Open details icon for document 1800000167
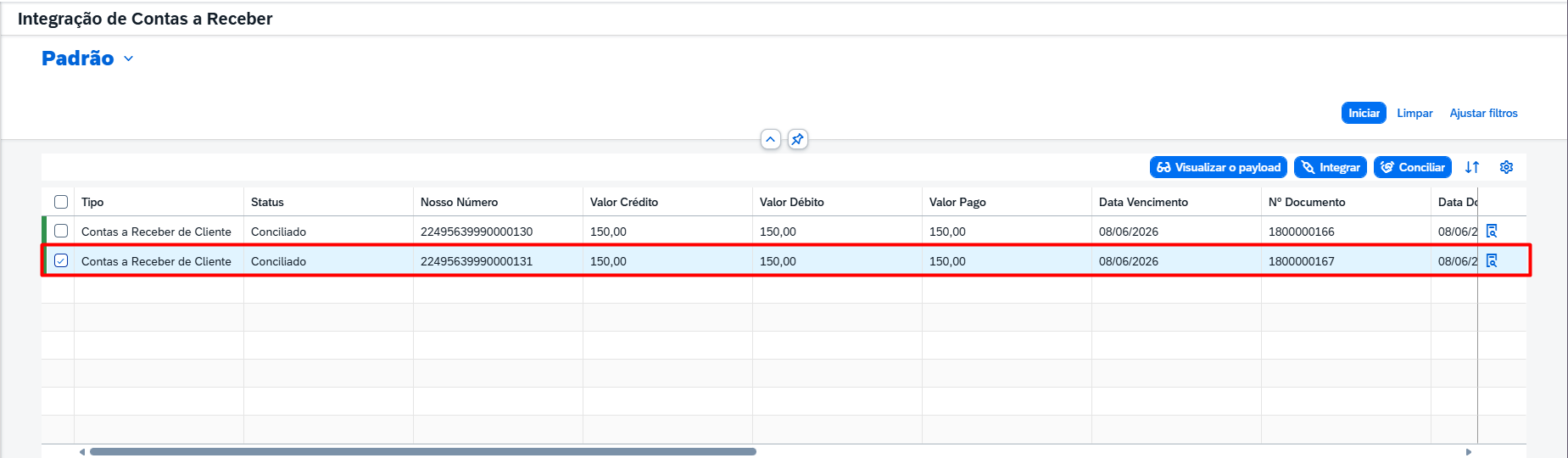 (1492, 260)
